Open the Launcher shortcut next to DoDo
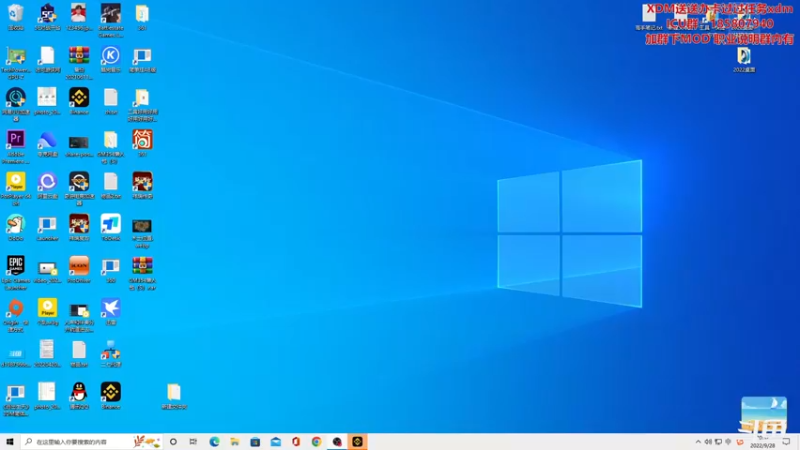 point(47,224)
